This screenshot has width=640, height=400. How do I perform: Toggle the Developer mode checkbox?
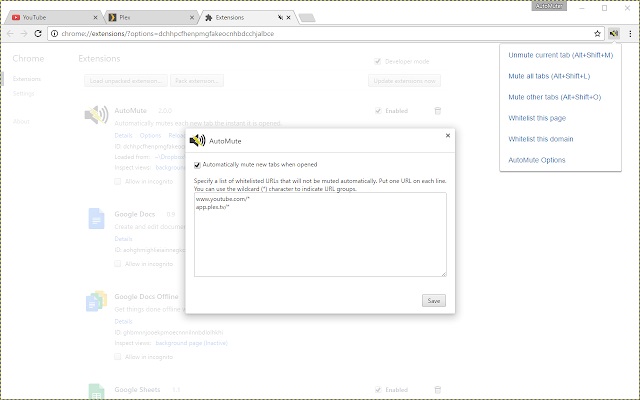pyautogui.click(x=378, y=60)
